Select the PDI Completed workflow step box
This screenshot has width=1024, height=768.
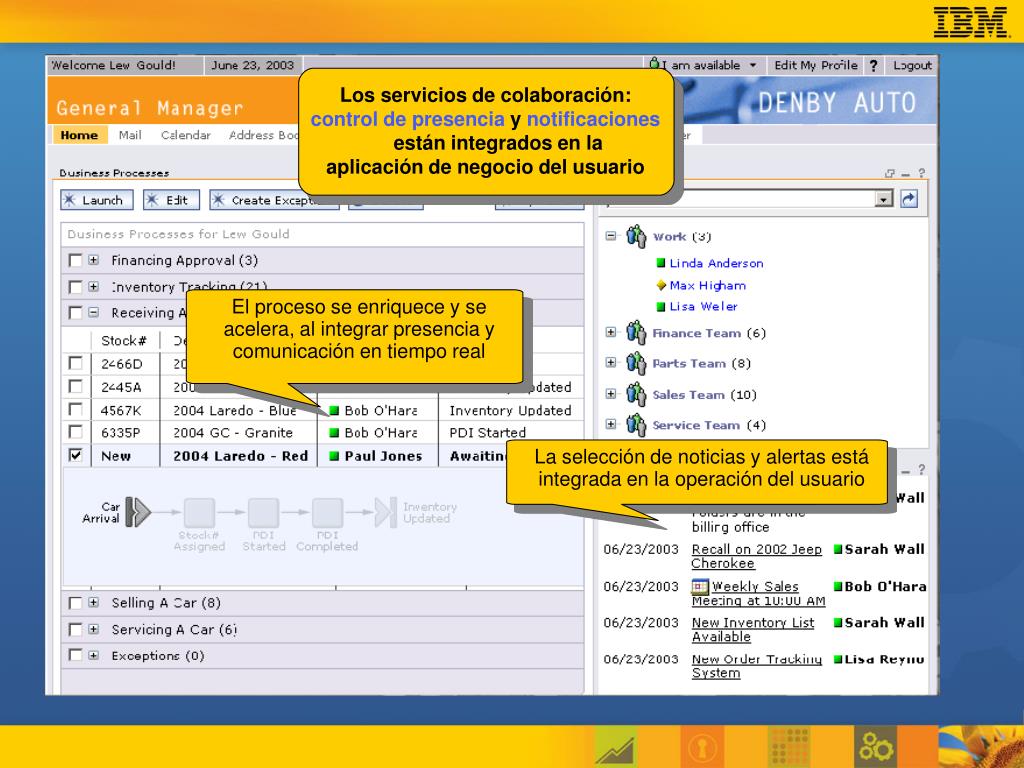pyautogui.click(x=327, y=513)
